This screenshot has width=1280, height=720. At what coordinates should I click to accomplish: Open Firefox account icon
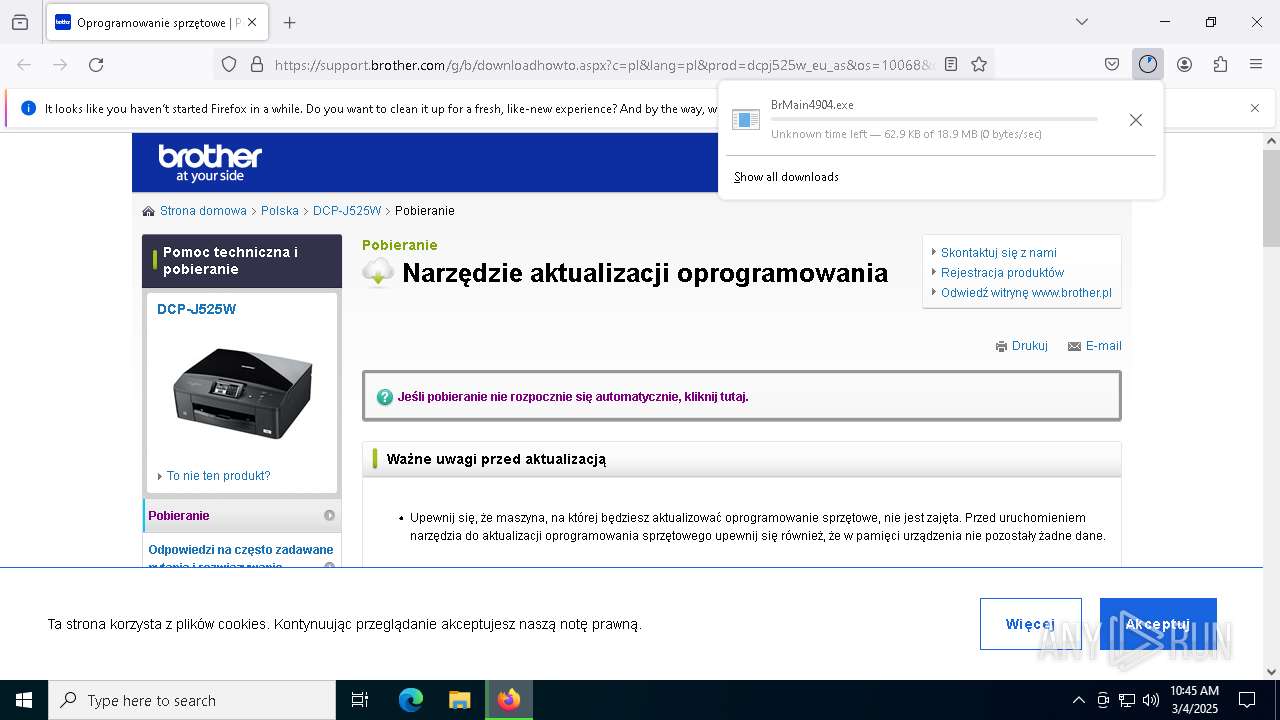1184,64
